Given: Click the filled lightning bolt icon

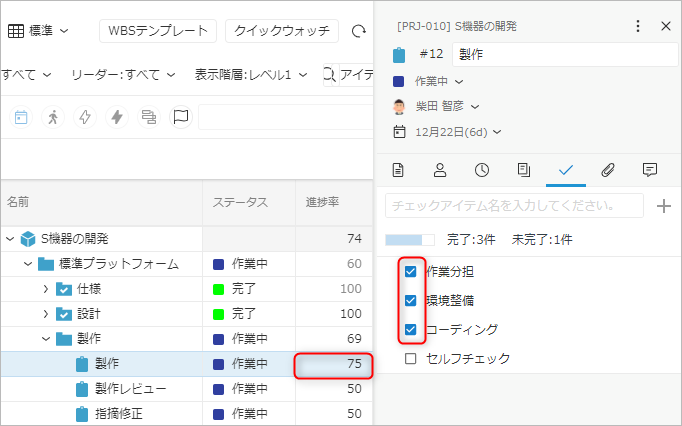Looking at the screenshot, I should (117, 117).
